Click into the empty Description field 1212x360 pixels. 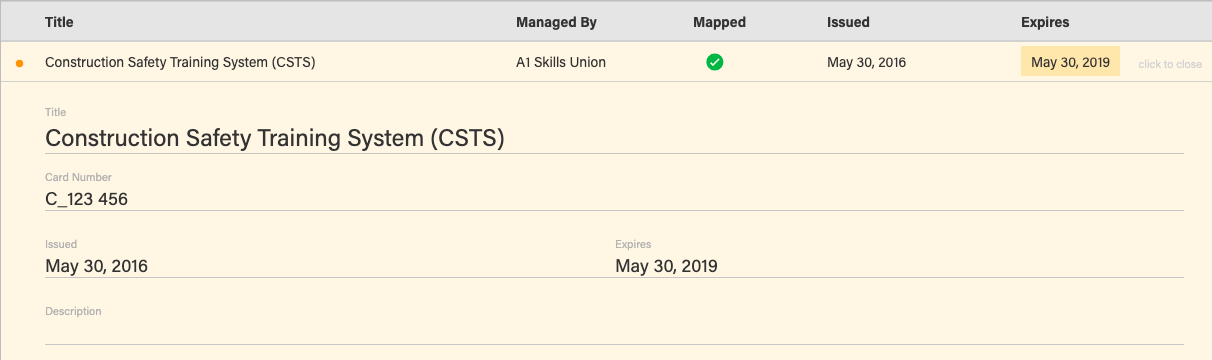[614, 332]
